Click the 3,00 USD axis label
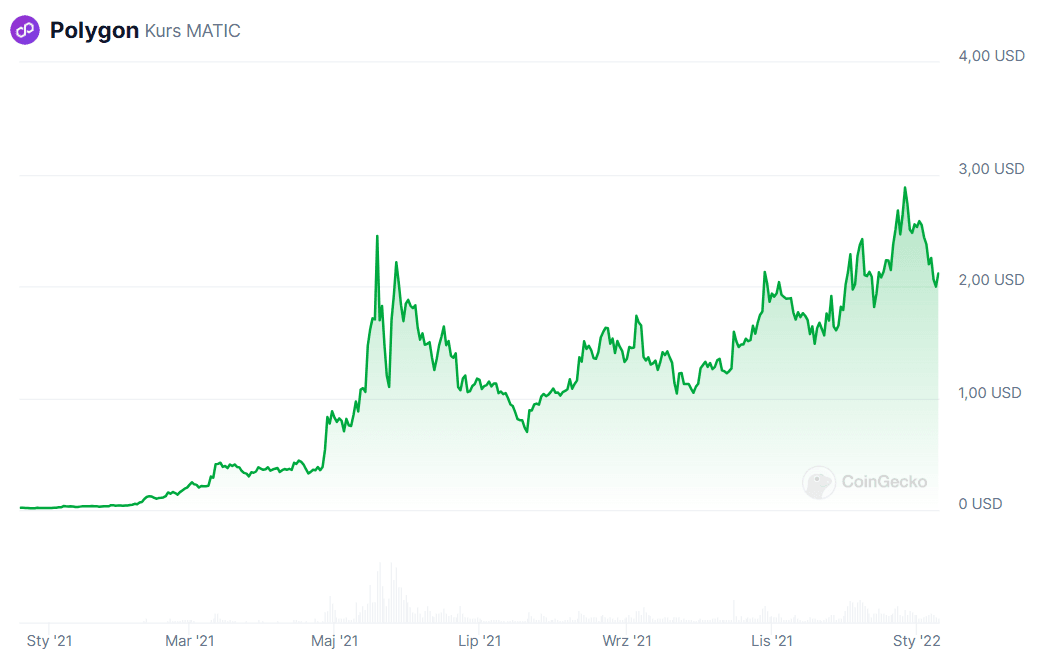This screenshot has width=1038, height=665. click(991, 169)
